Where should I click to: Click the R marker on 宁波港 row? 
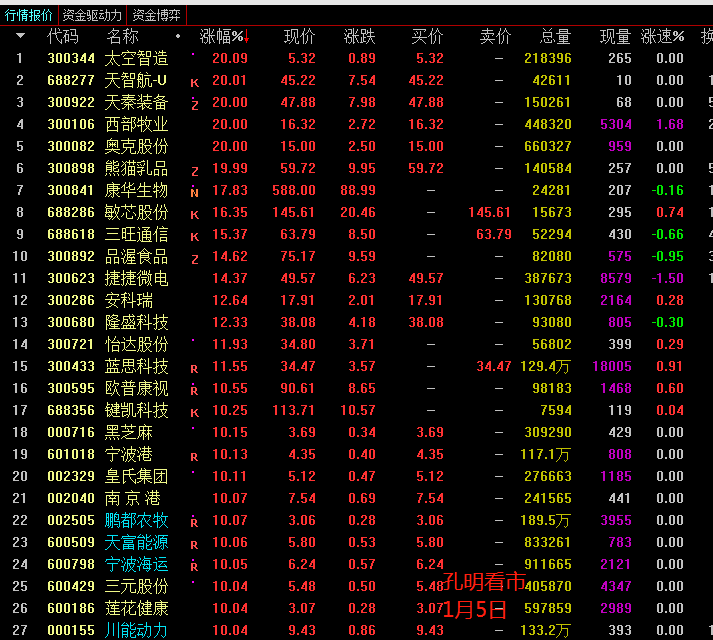tap(194, 457)
